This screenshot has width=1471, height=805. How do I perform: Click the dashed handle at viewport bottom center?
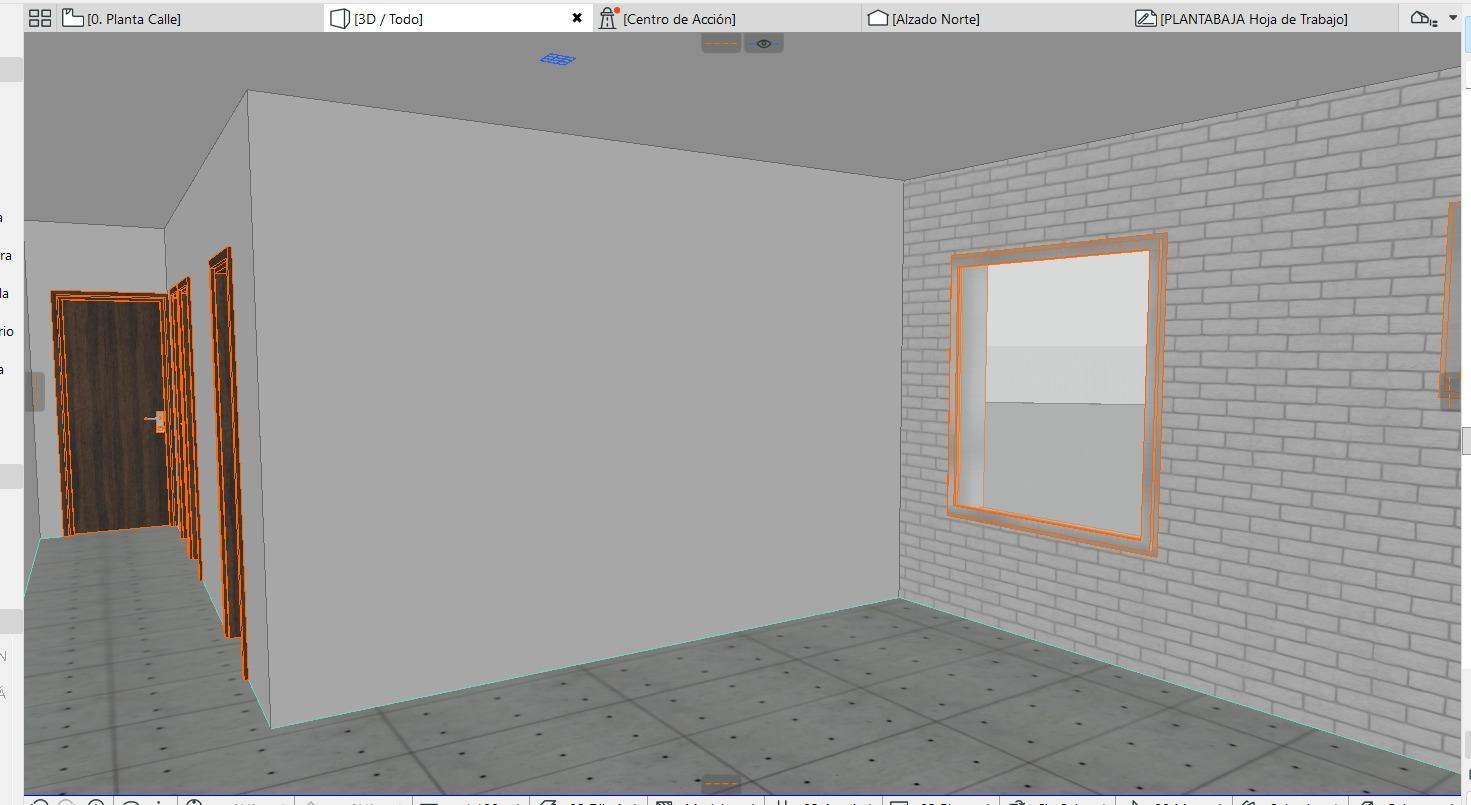click(x=720, y=783)
